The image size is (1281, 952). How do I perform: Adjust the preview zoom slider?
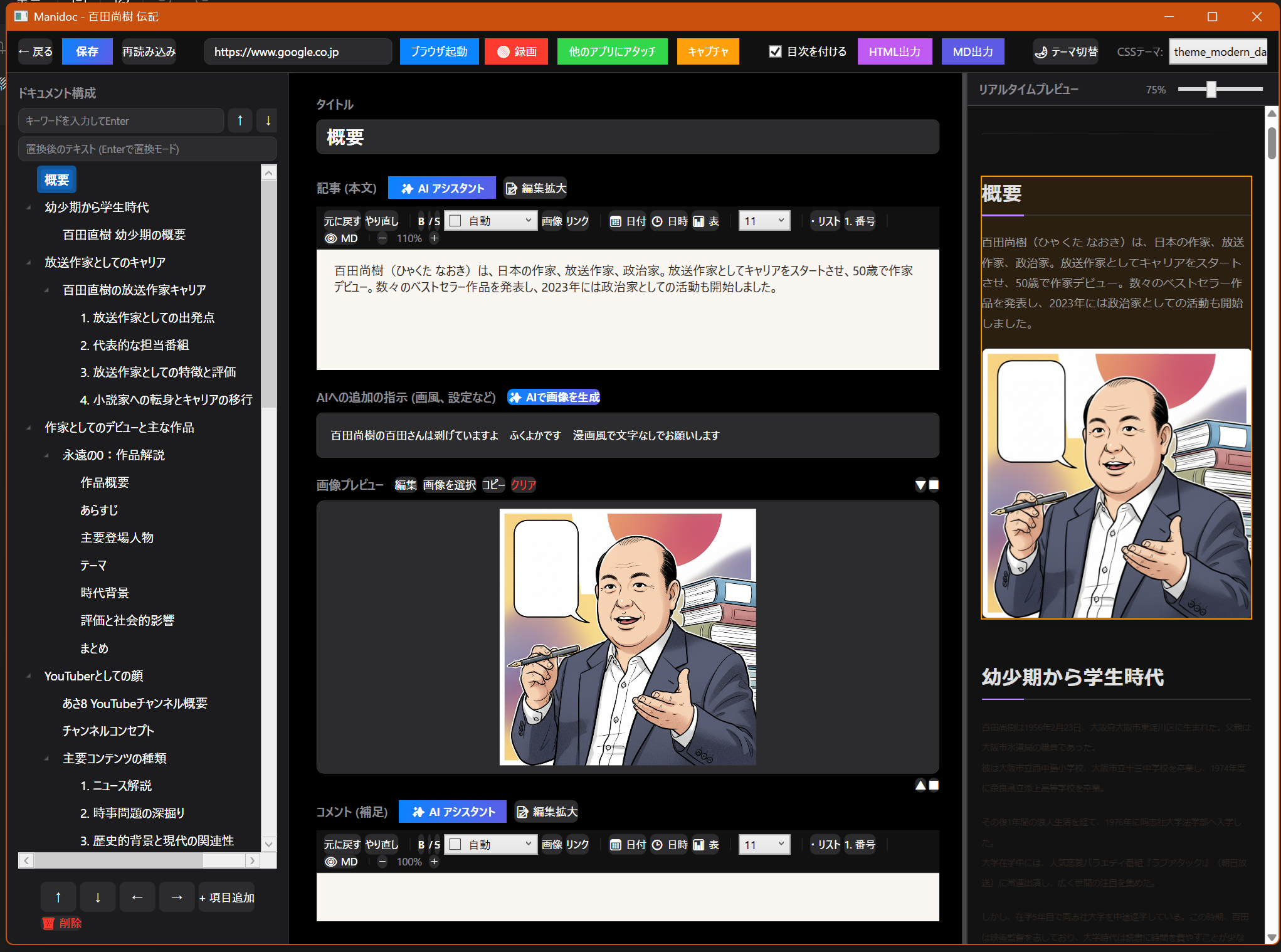[x=1210, y=89]
